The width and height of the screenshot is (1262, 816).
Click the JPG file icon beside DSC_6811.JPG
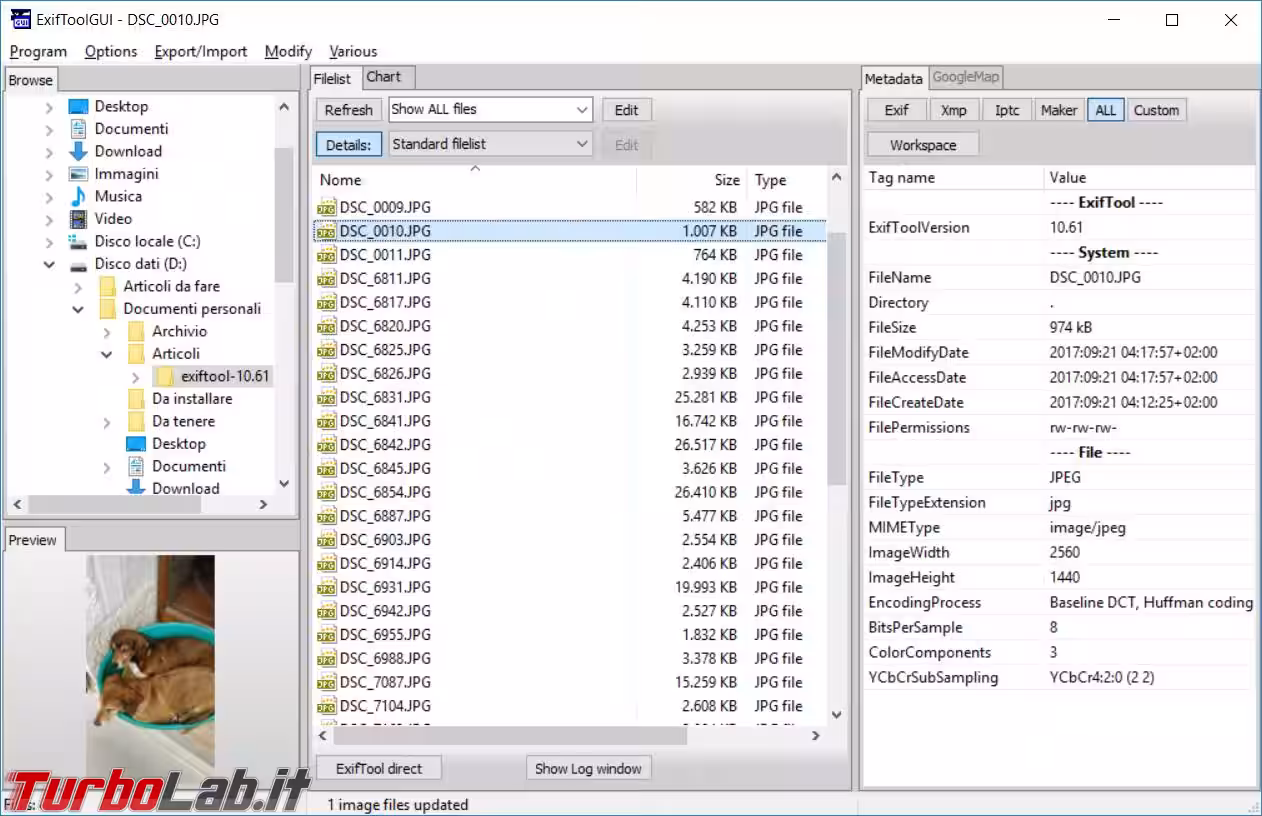326,279
